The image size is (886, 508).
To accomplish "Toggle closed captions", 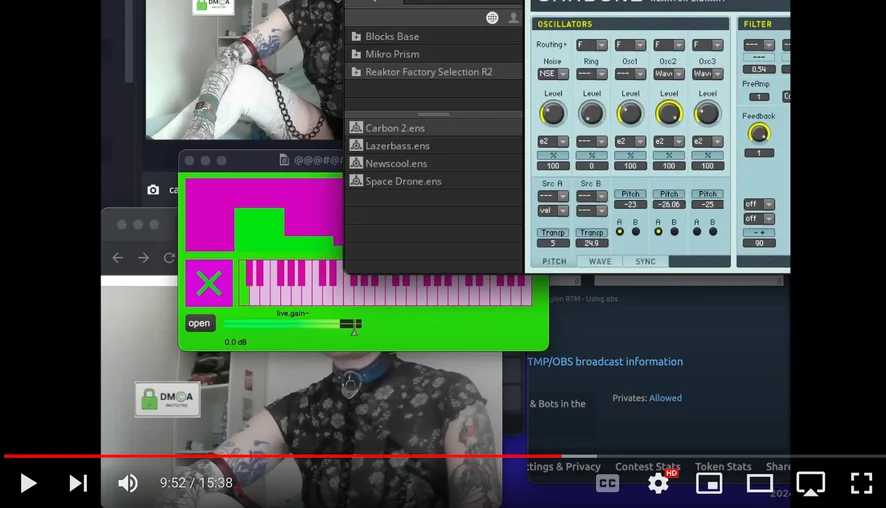I will tap(607, 483).
